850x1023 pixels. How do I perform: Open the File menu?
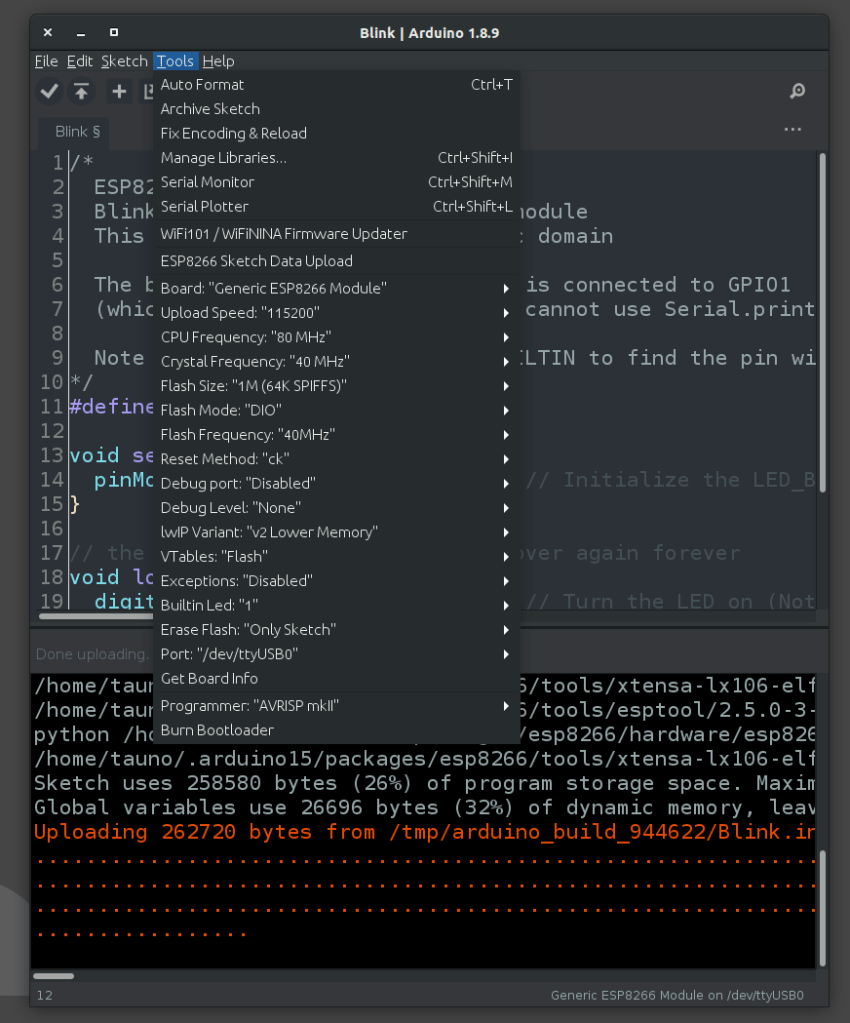[x=46, y=61]
